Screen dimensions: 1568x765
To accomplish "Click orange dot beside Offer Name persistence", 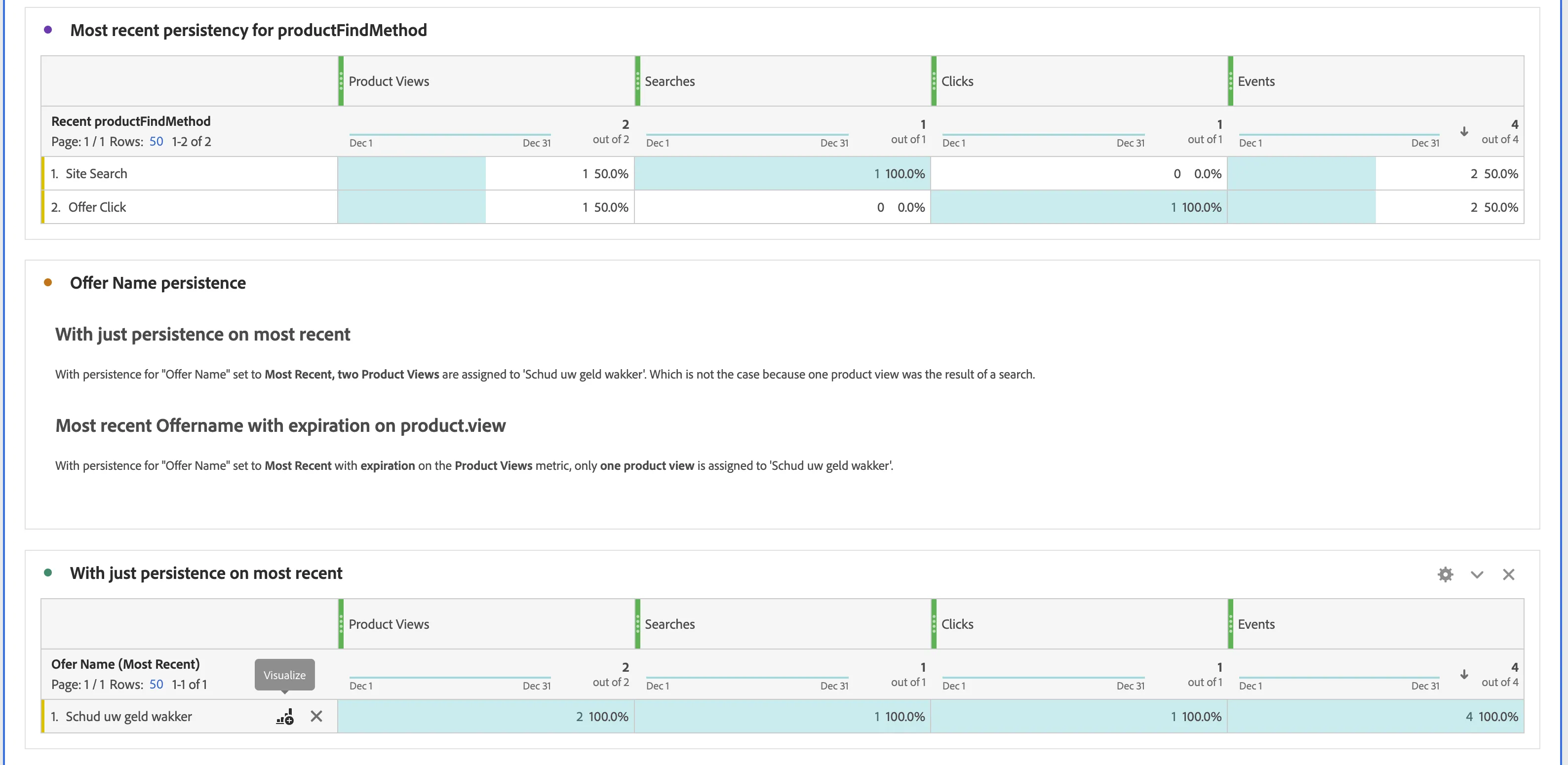I will [x=48, y=282].
